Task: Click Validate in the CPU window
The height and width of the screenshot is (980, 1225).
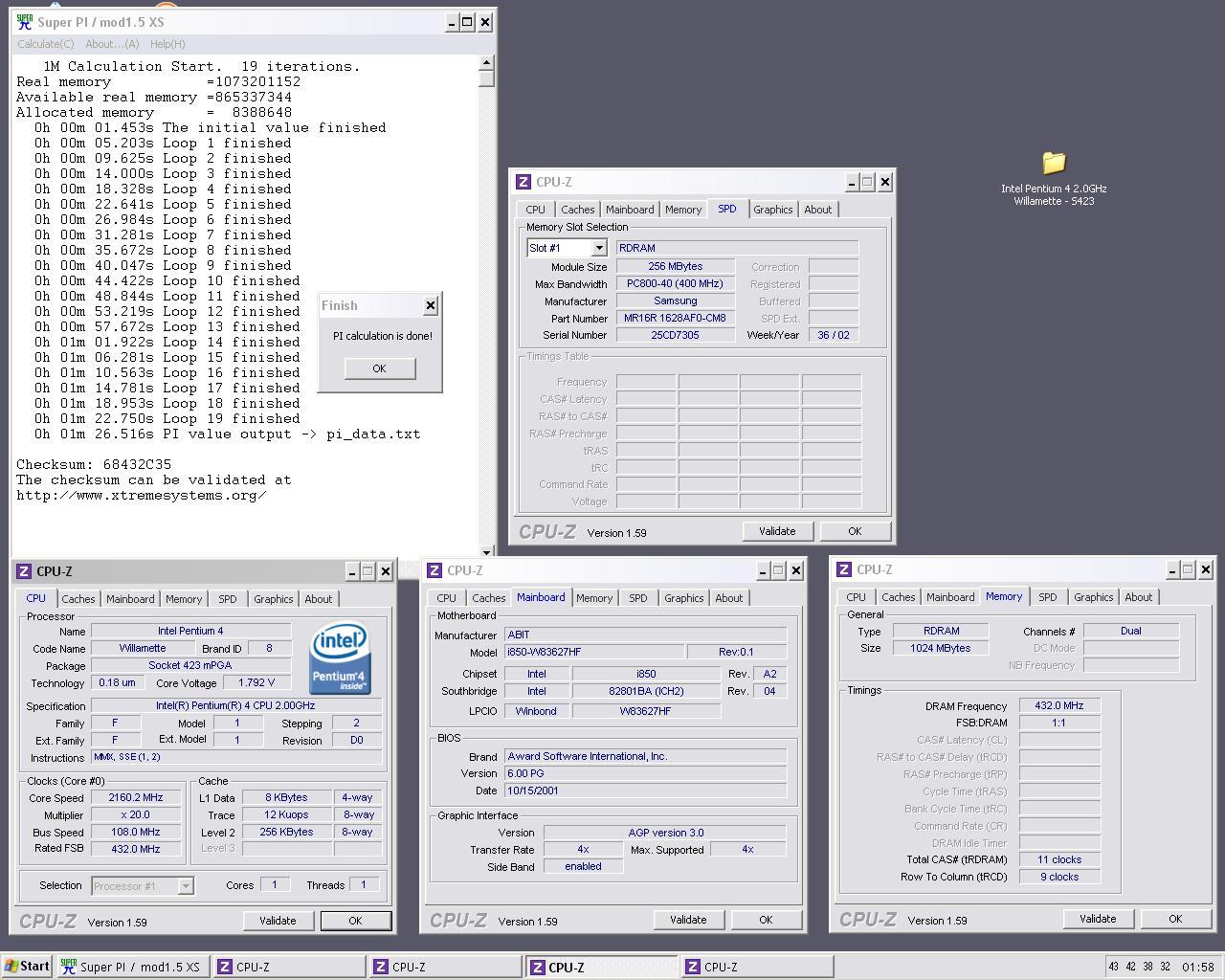Action: 278,921
